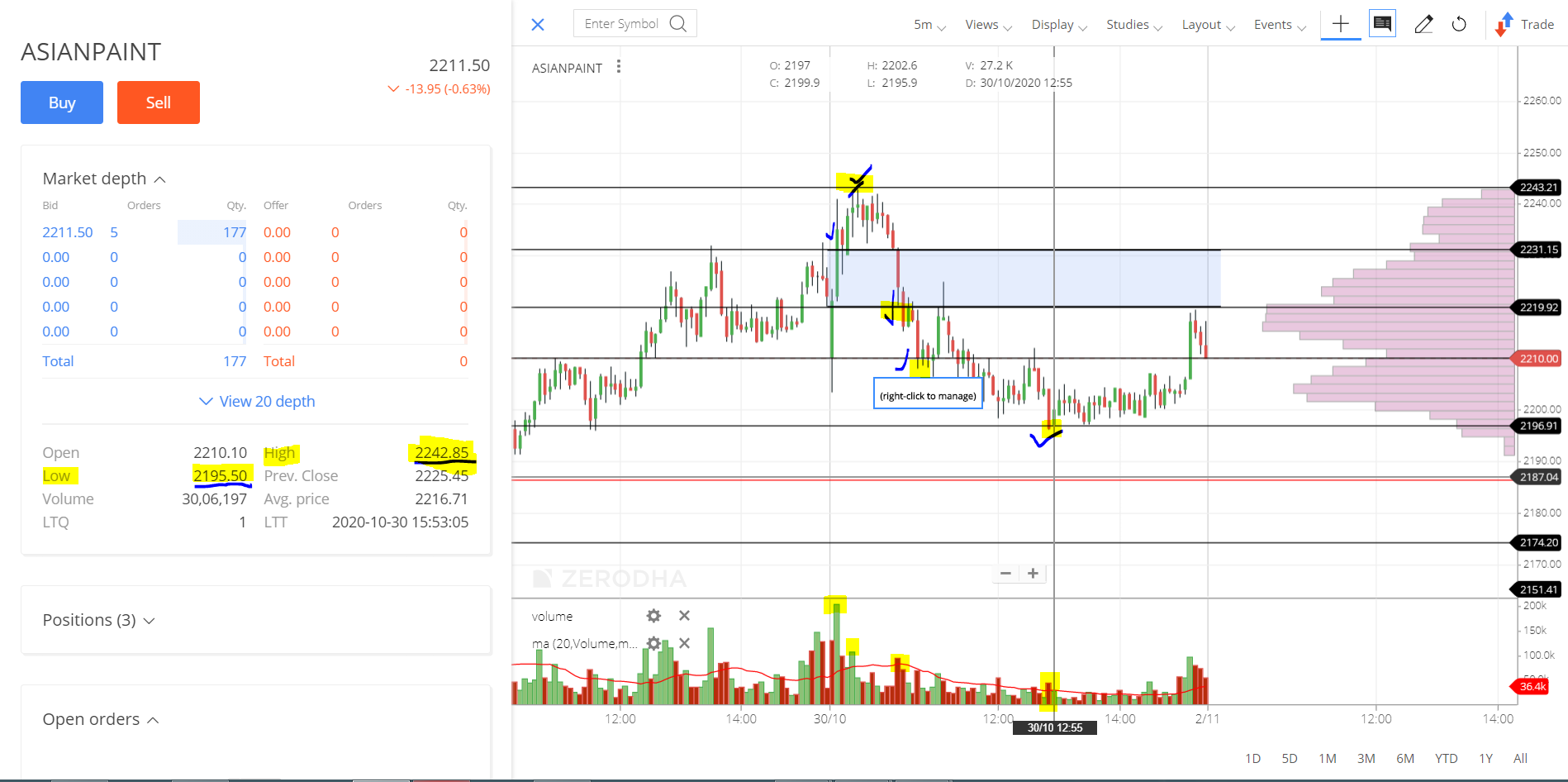Viewport: 1568px width, 782px height.
Task: Click the Open value 2210.10
Action: pos(221,452)
